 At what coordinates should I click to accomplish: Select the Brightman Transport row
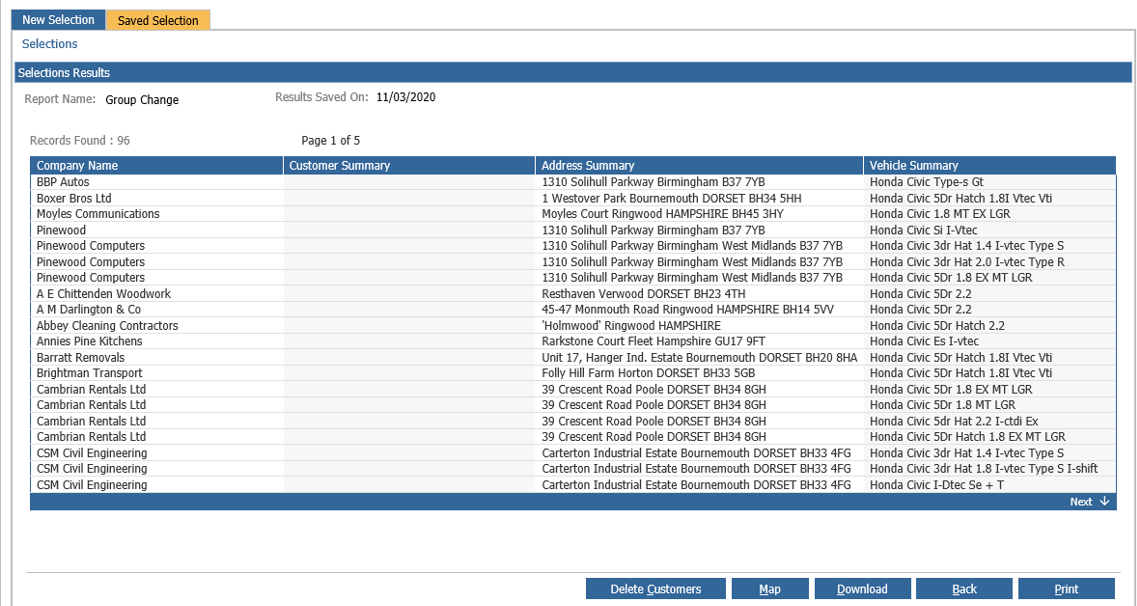click(573, 373)
